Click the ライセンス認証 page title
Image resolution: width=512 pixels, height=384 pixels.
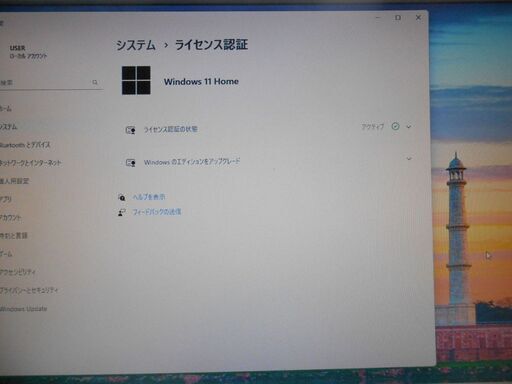(x=211, y=45)
